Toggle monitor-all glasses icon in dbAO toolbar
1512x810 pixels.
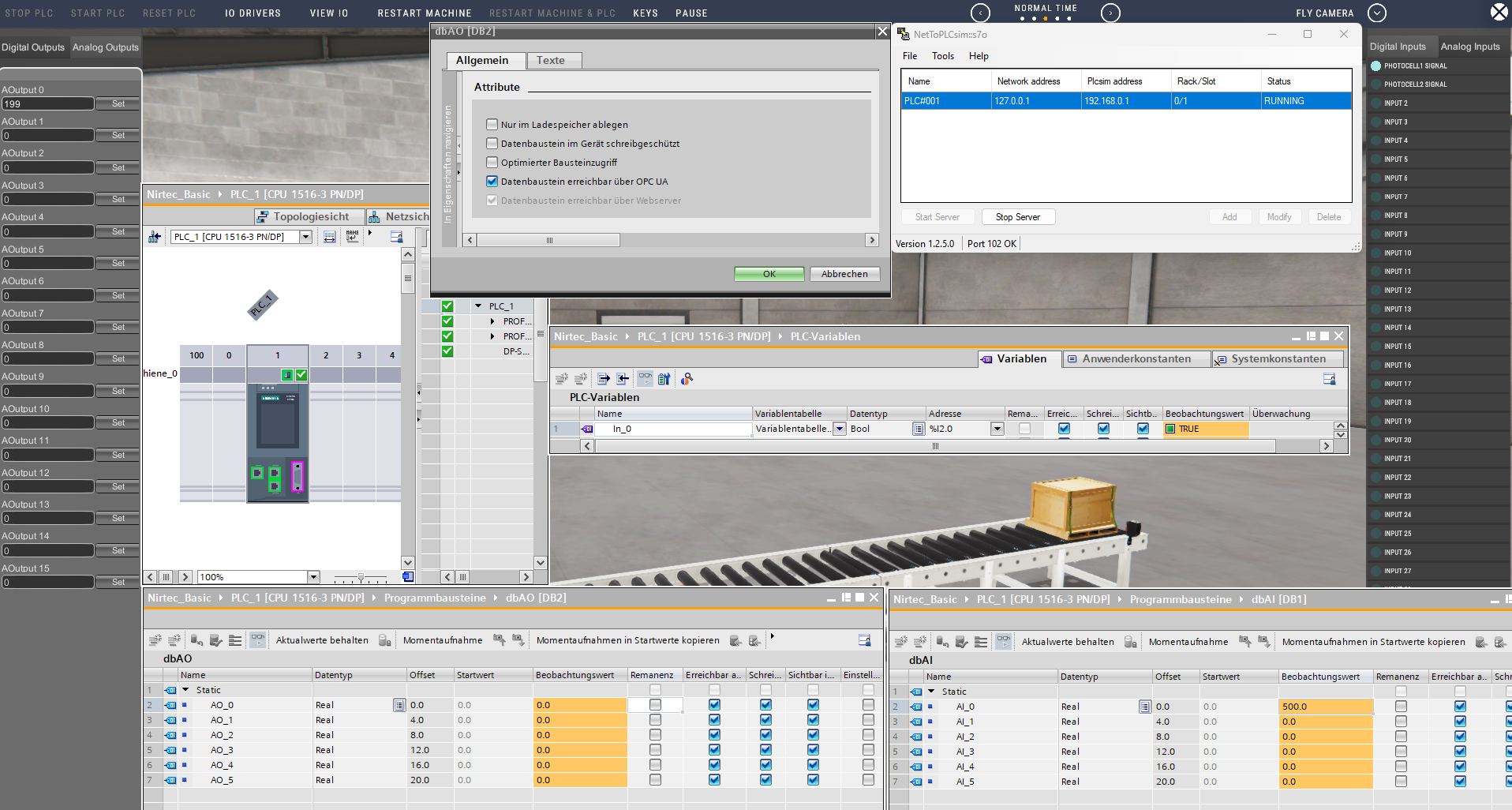(x=257, y=640)
